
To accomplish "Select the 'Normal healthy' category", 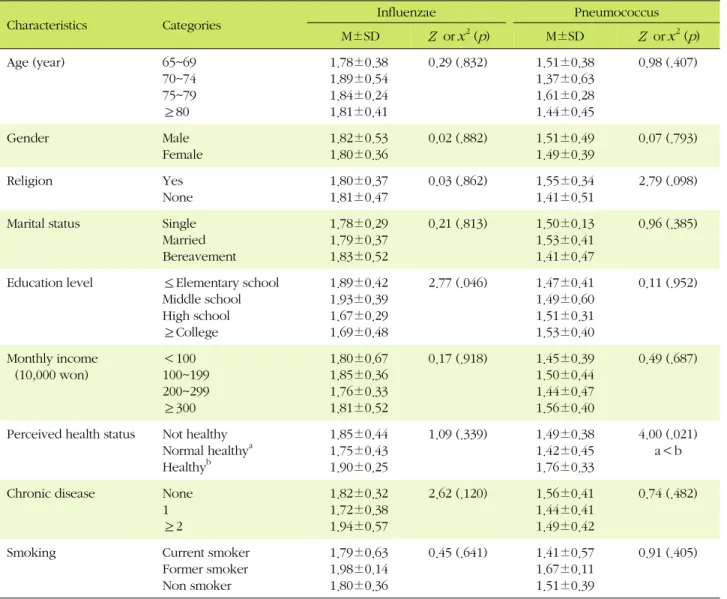I will coord(207,451).
